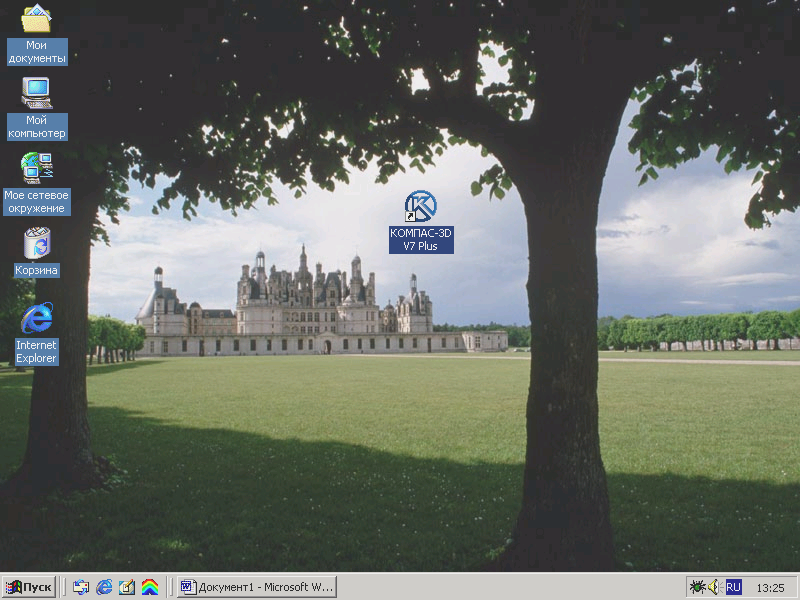Screen dimensions: 800x600
Task: Click the notepad-pencil quick launch icon
Action: pos(127,587)
